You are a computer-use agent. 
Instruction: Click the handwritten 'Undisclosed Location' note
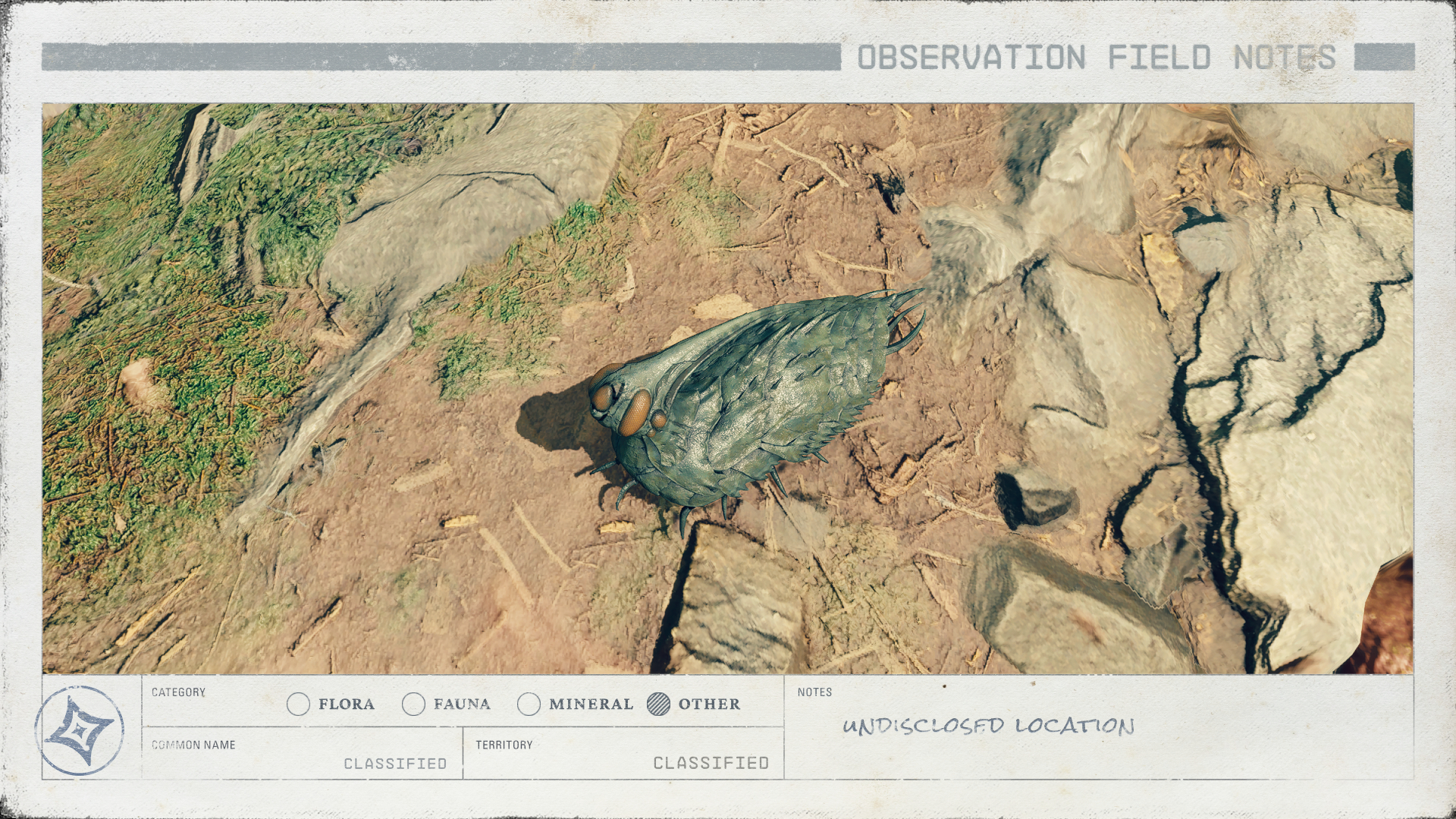pos(989,726)
